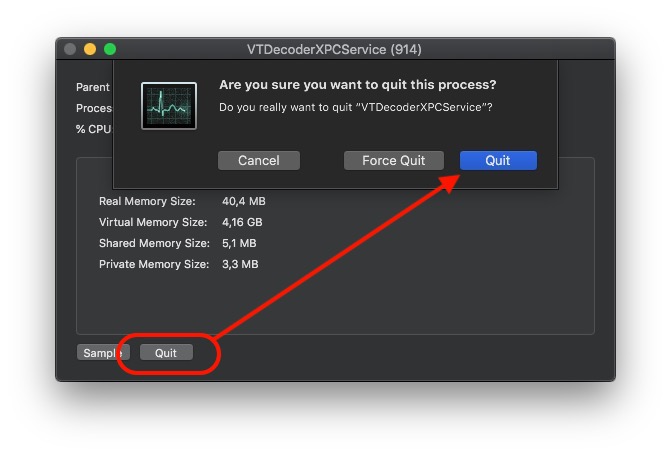Click the VTDecoderXPCService (914) window title

tap(335, 49)
